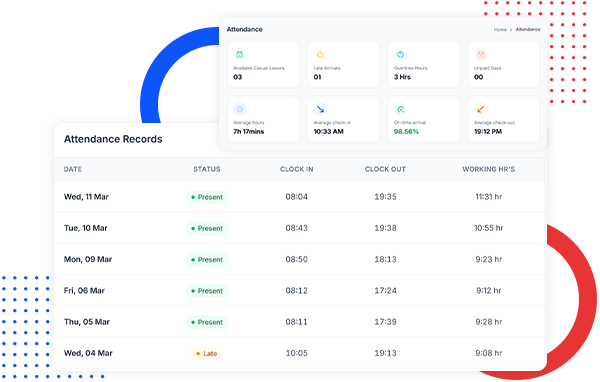
Task: Select the Fri, 06 Mar row date
Action: (x=84, y=291)
